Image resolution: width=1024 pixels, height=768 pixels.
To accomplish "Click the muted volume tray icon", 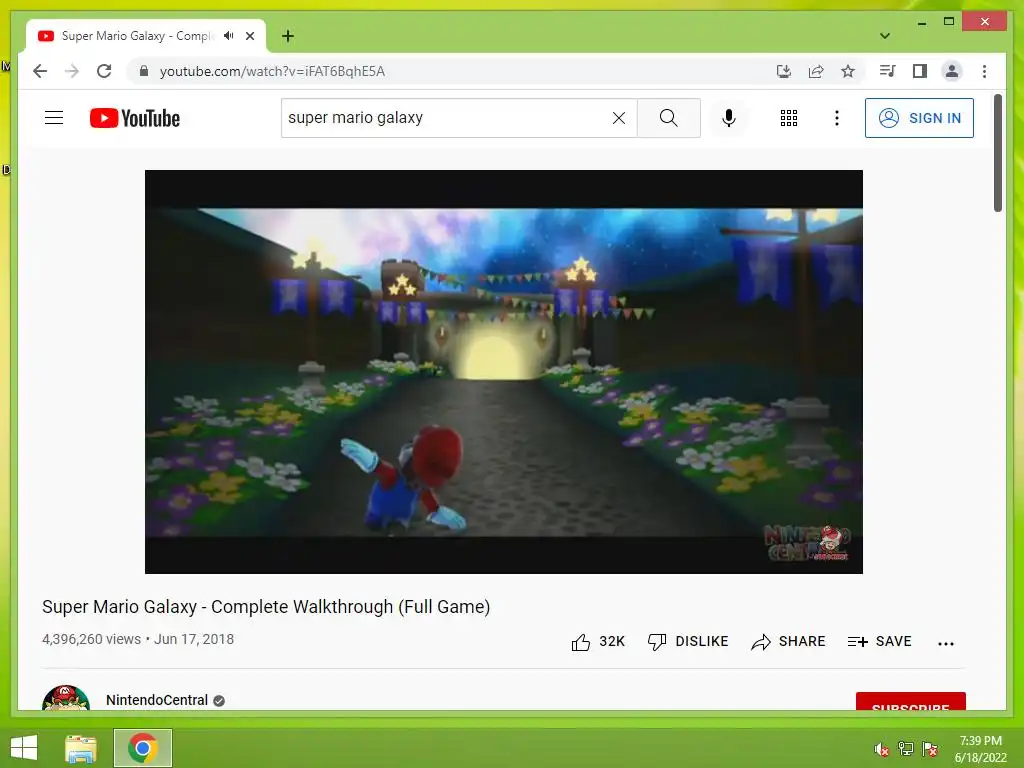I will 882,749.
